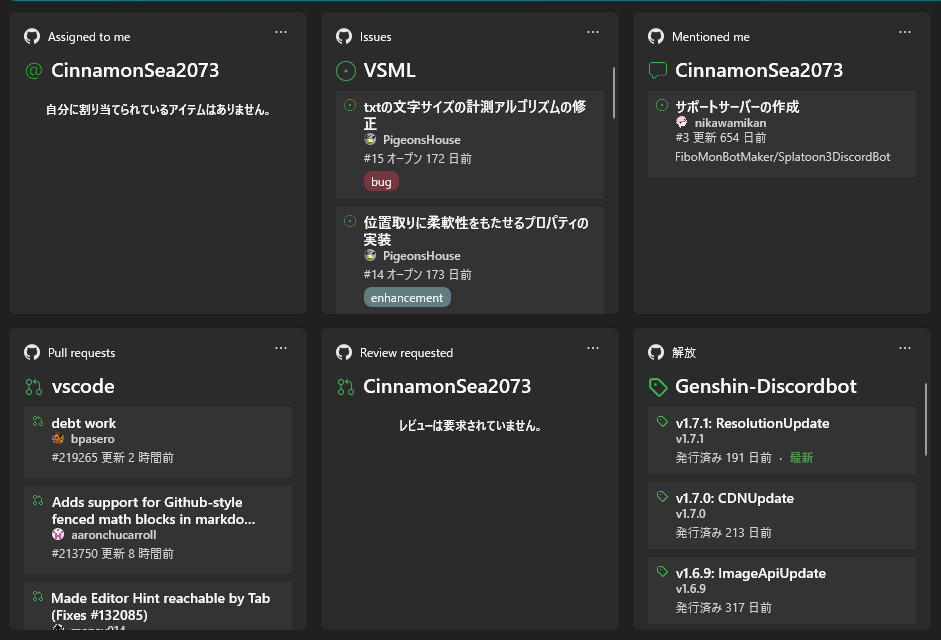Viewport: 941px width, 640px height.
Task: Click the 解放 releases widget scrollbar
Action: 925,419
